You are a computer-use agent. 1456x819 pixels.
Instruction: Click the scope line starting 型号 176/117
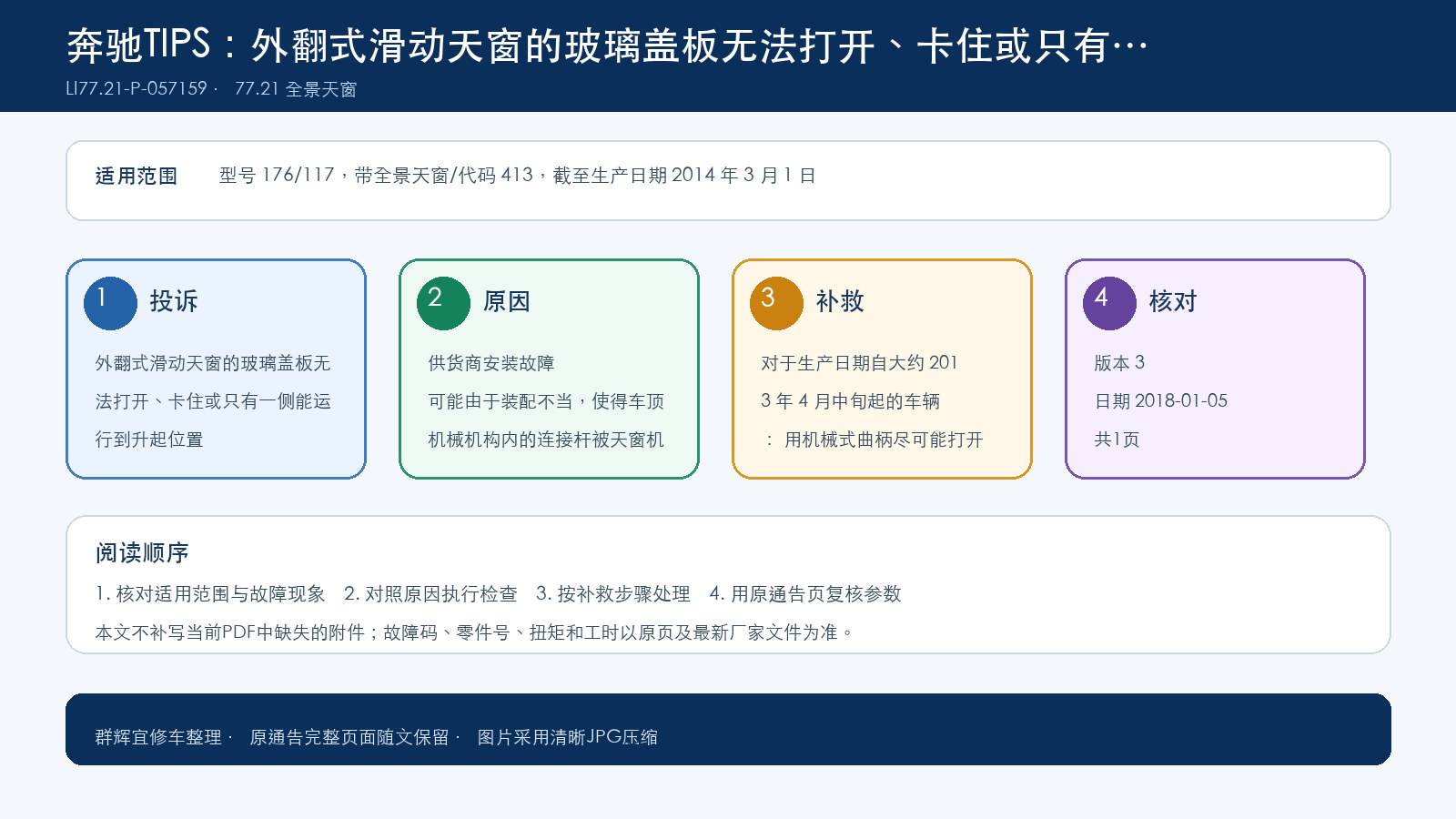(517, 176)
